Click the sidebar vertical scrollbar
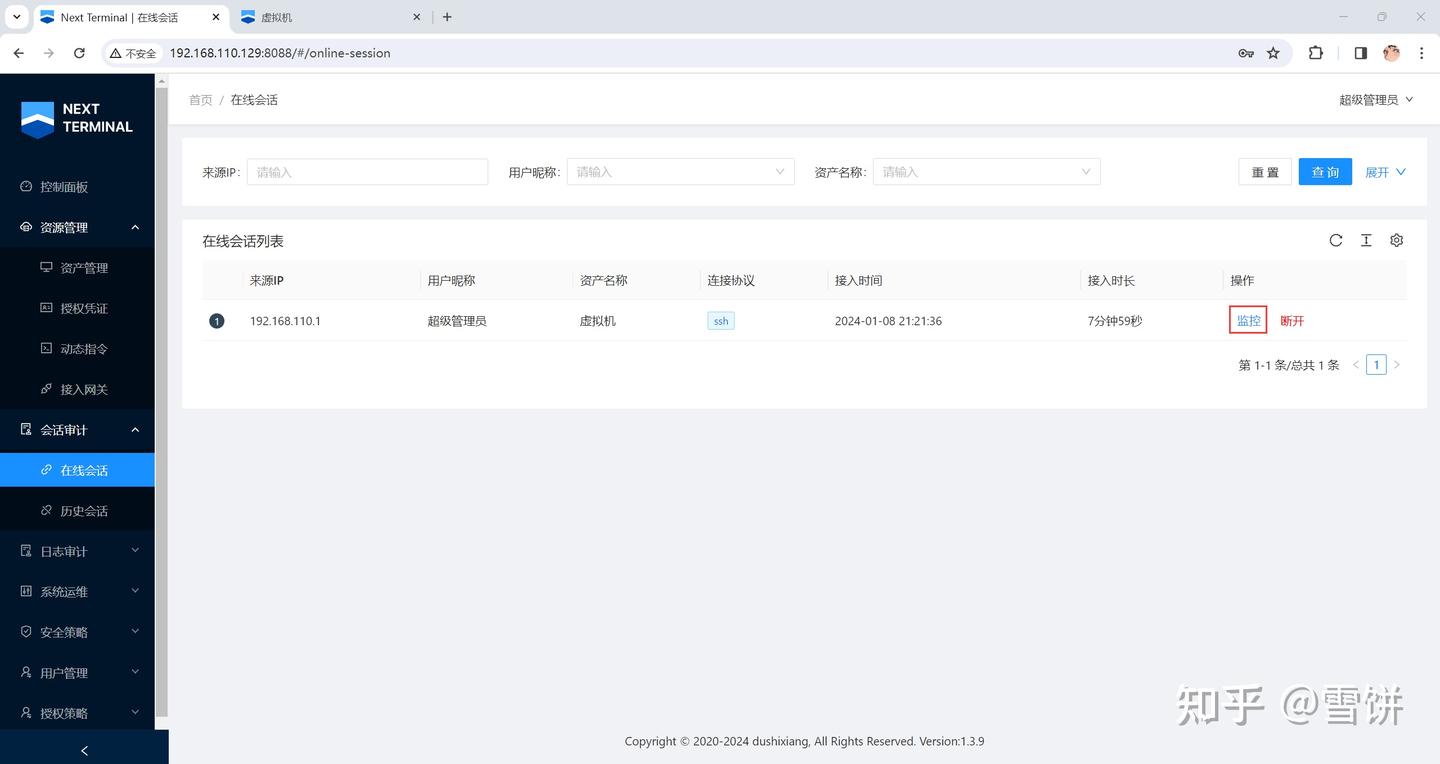The width and height of the screenshot is (1440, 764). (x=162, y=400)
